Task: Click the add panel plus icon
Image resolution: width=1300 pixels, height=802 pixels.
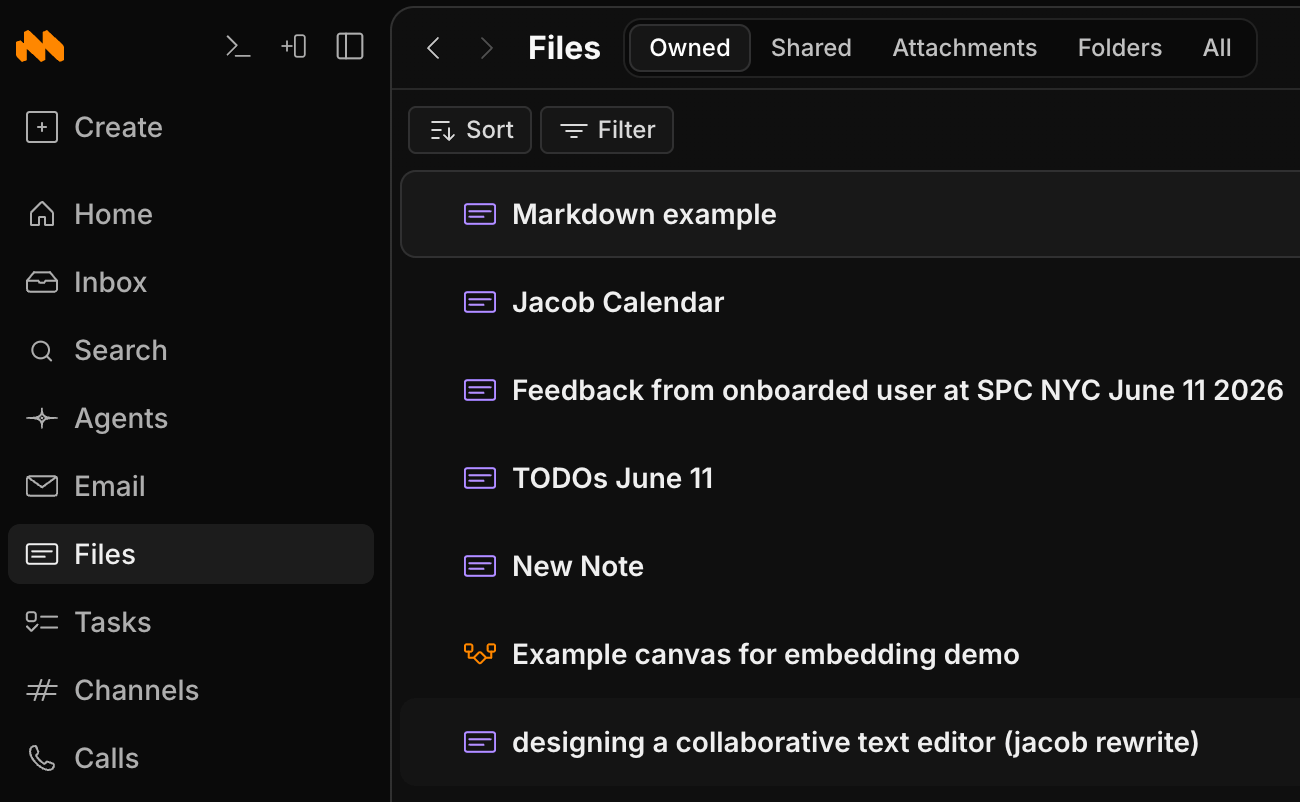Action: pos(294,46)
